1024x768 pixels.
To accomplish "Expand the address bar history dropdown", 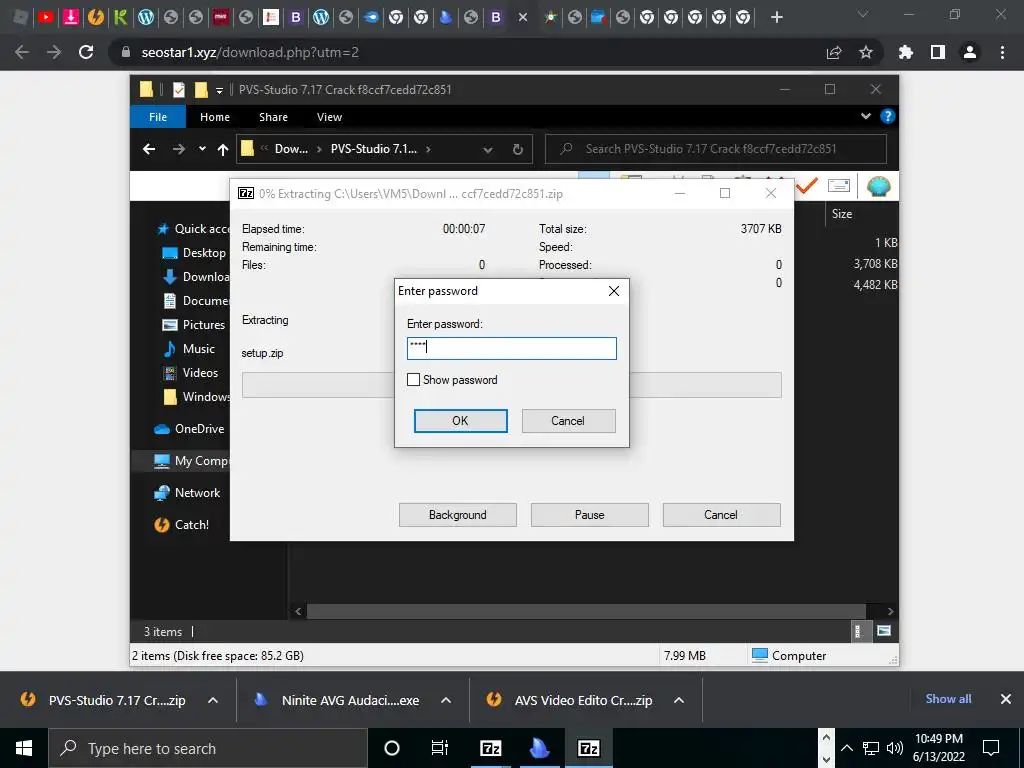I will click(x=488, y=150).
